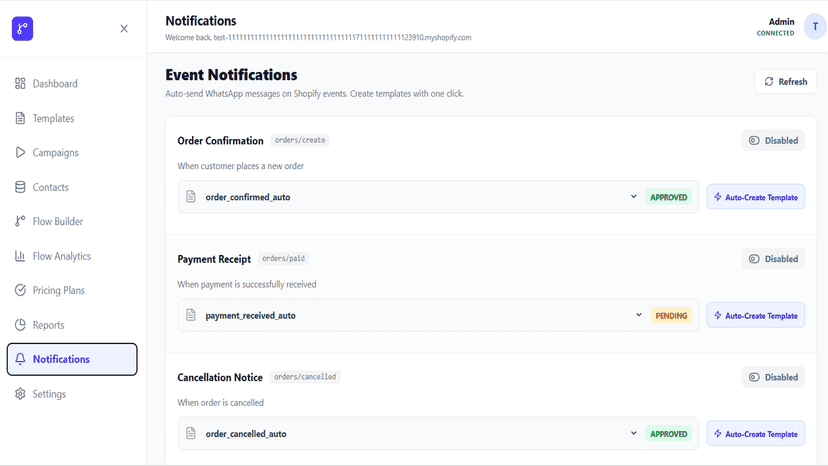Click the orders/paid event tag
This screenshot has width=828, height=466.
point(284,258)
